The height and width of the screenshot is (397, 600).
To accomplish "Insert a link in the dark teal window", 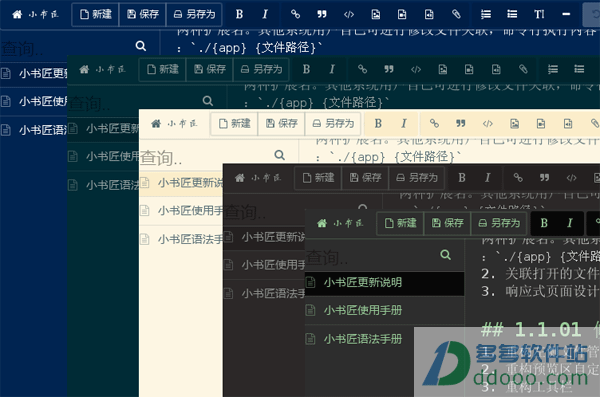I will (362, 69).
